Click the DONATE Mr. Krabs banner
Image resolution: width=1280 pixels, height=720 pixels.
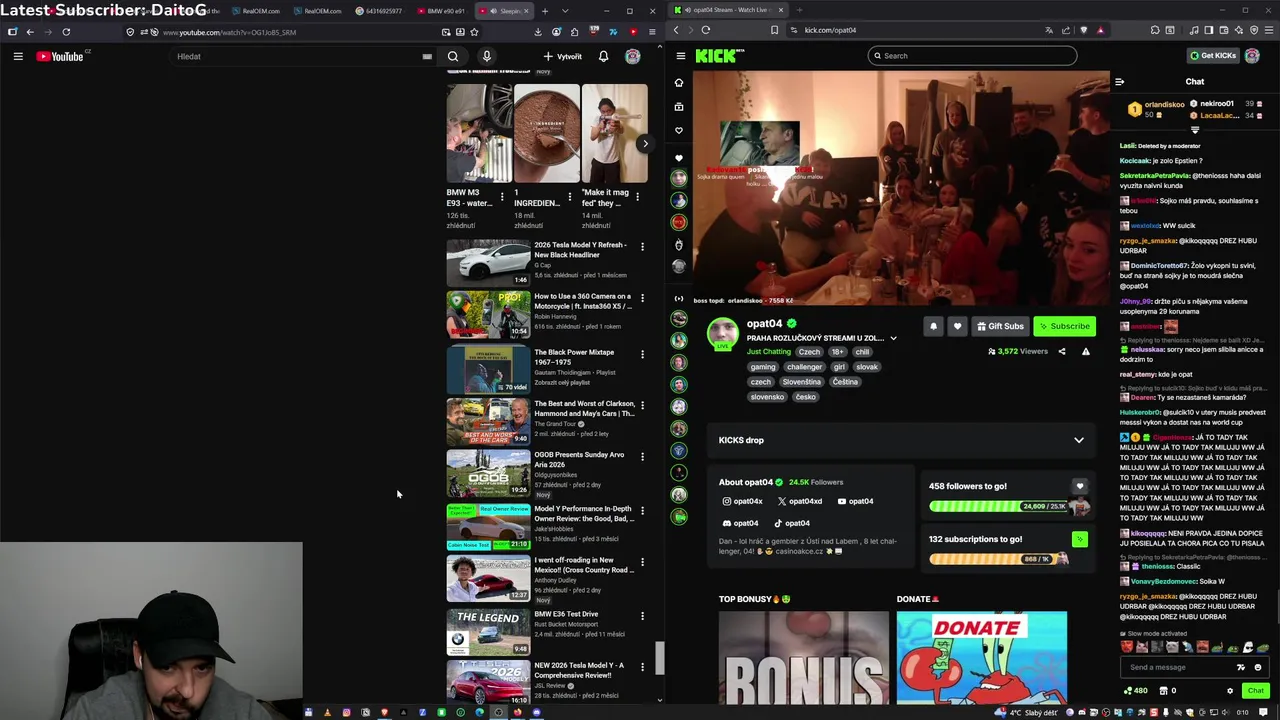click(x=981, y=658)
